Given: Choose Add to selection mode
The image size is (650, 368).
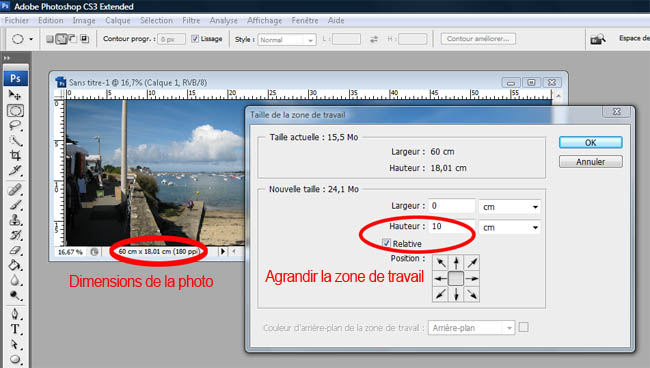Looking at the screenshot, I should 61,39.
